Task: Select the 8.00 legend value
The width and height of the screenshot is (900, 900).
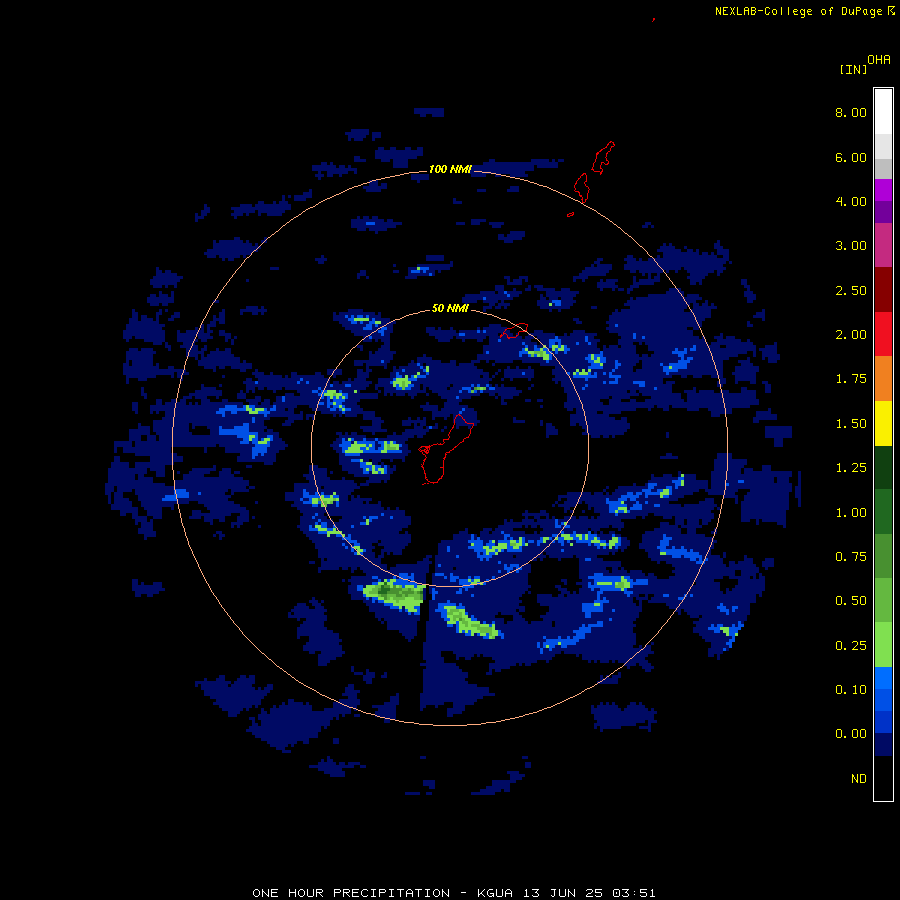Action: pyautogui.click(x=851, y=112)
